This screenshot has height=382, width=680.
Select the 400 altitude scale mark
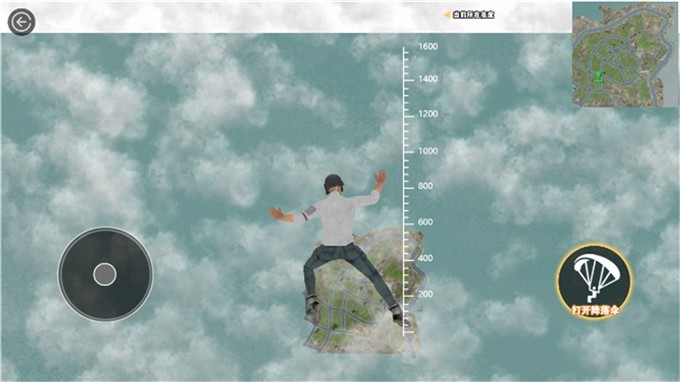pos(425,258)
